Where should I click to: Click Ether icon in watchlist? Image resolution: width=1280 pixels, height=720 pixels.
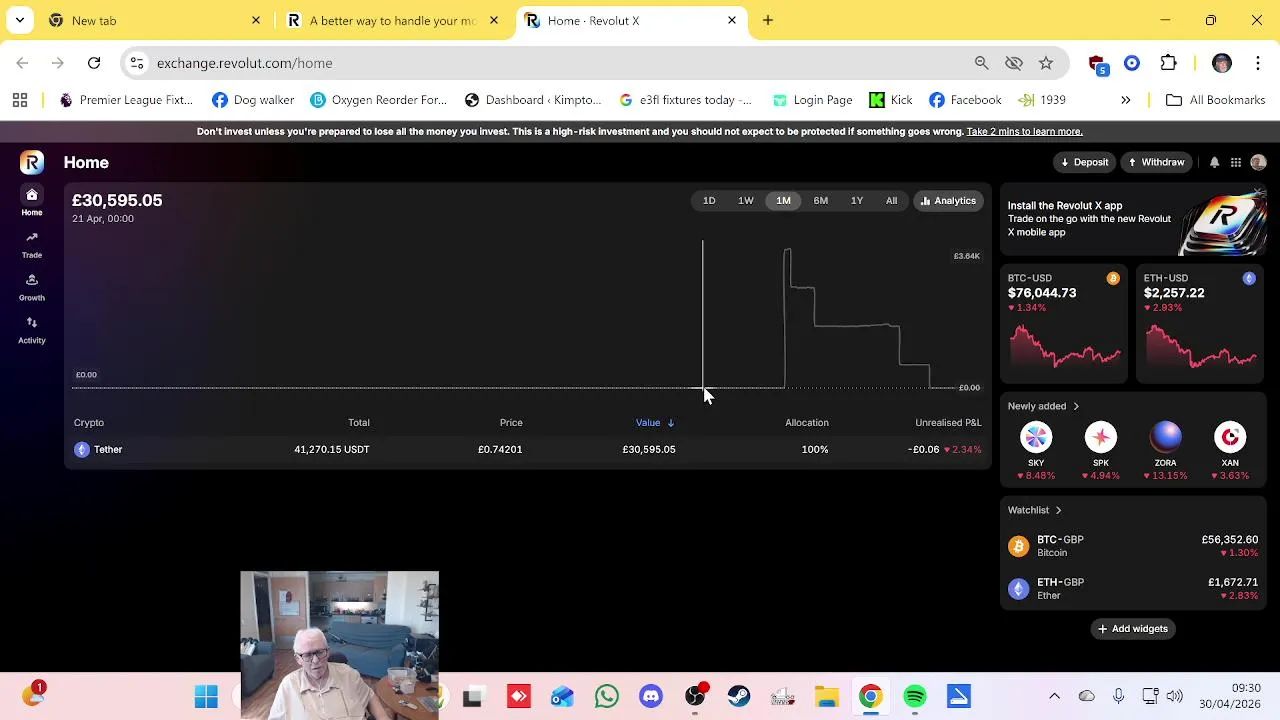point(1018,589)
